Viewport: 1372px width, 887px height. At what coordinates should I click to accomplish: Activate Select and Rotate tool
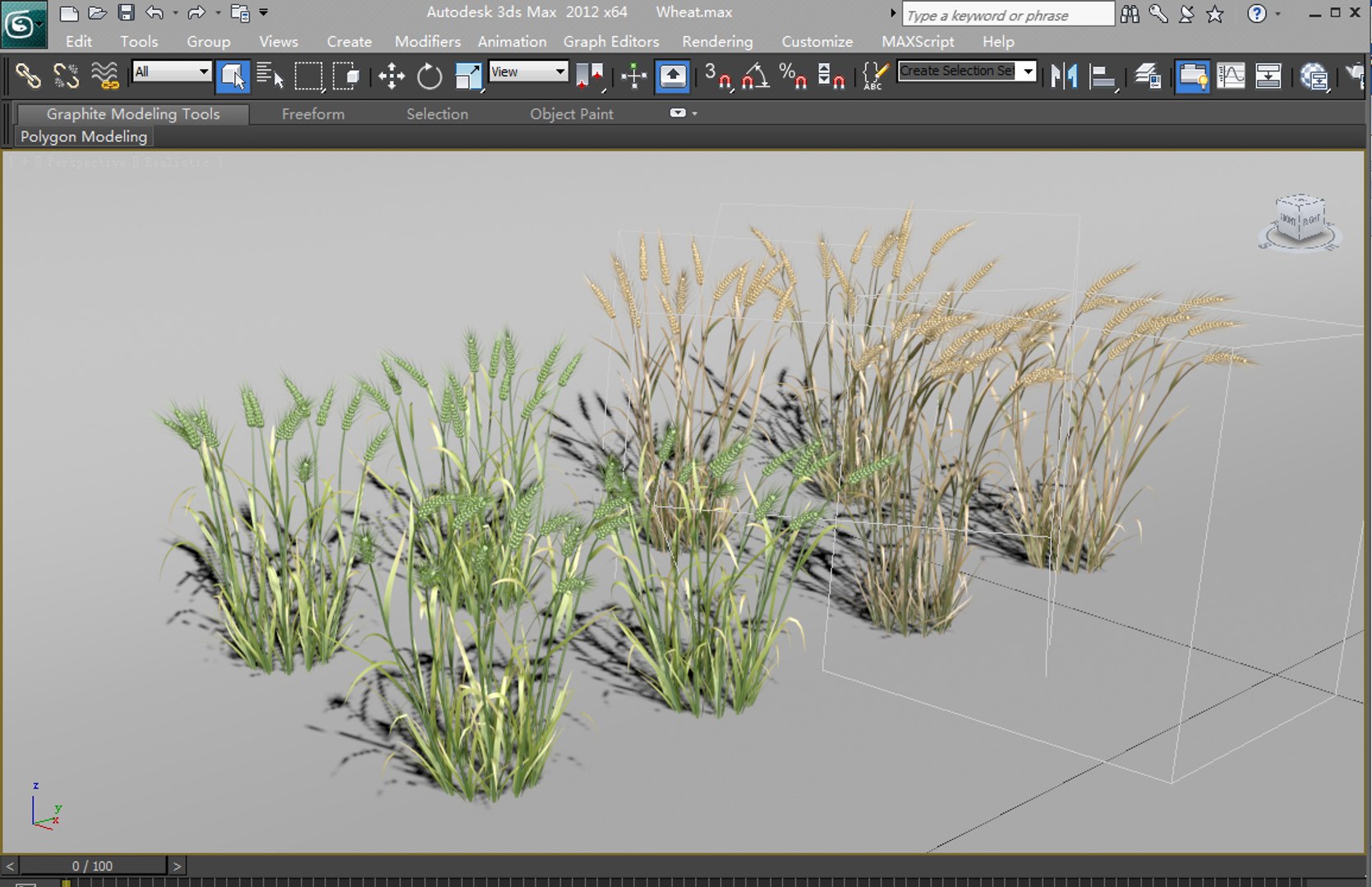(x=429, y=76)
